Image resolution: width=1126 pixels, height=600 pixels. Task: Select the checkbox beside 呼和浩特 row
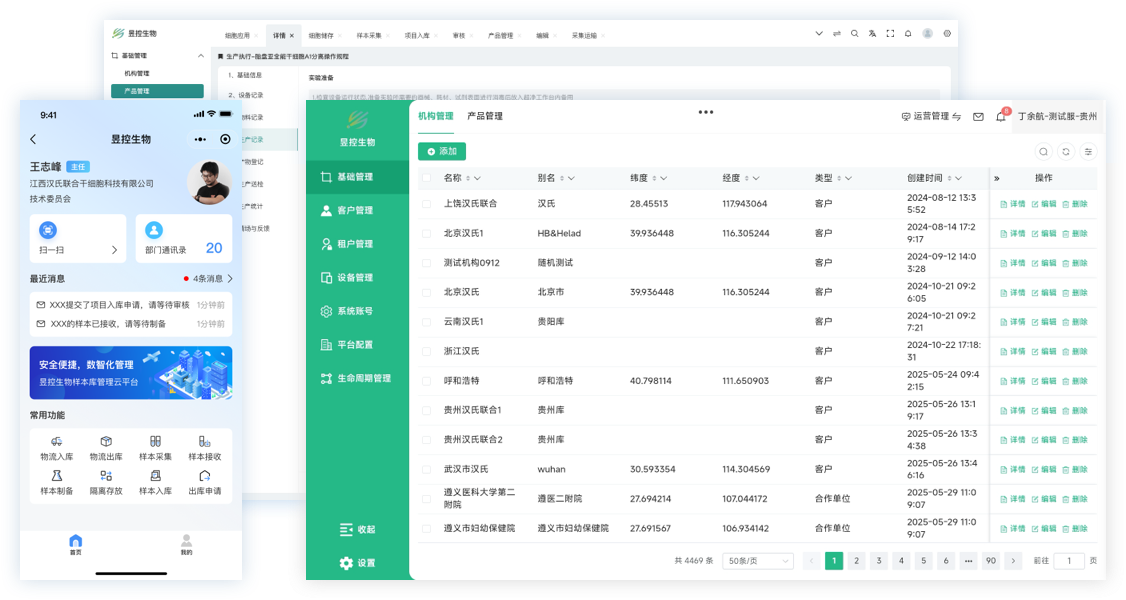pos(426,381)
